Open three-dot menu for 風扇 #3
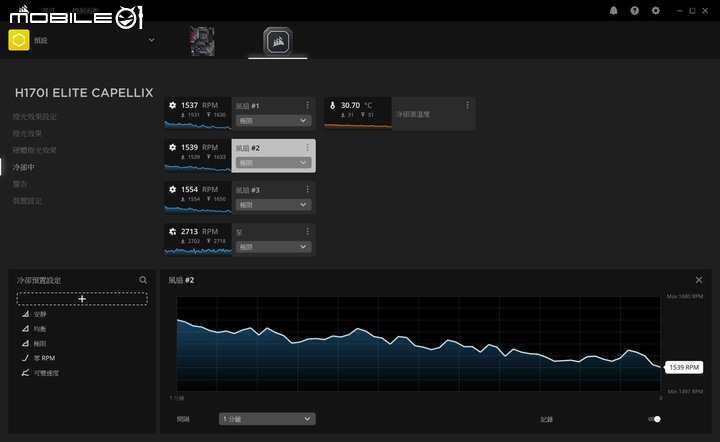Screen dimensions: 720x442 coord(307,189)
